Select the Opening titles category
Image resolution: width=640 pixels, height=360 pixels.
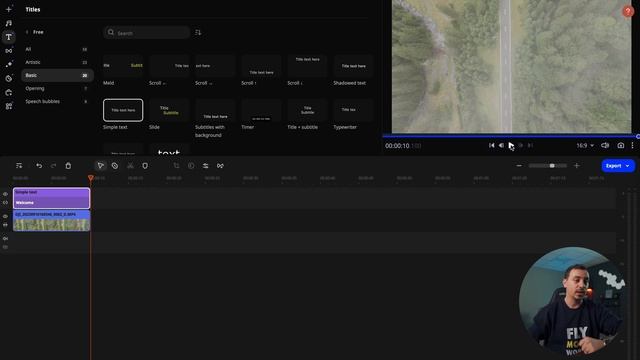57,88
